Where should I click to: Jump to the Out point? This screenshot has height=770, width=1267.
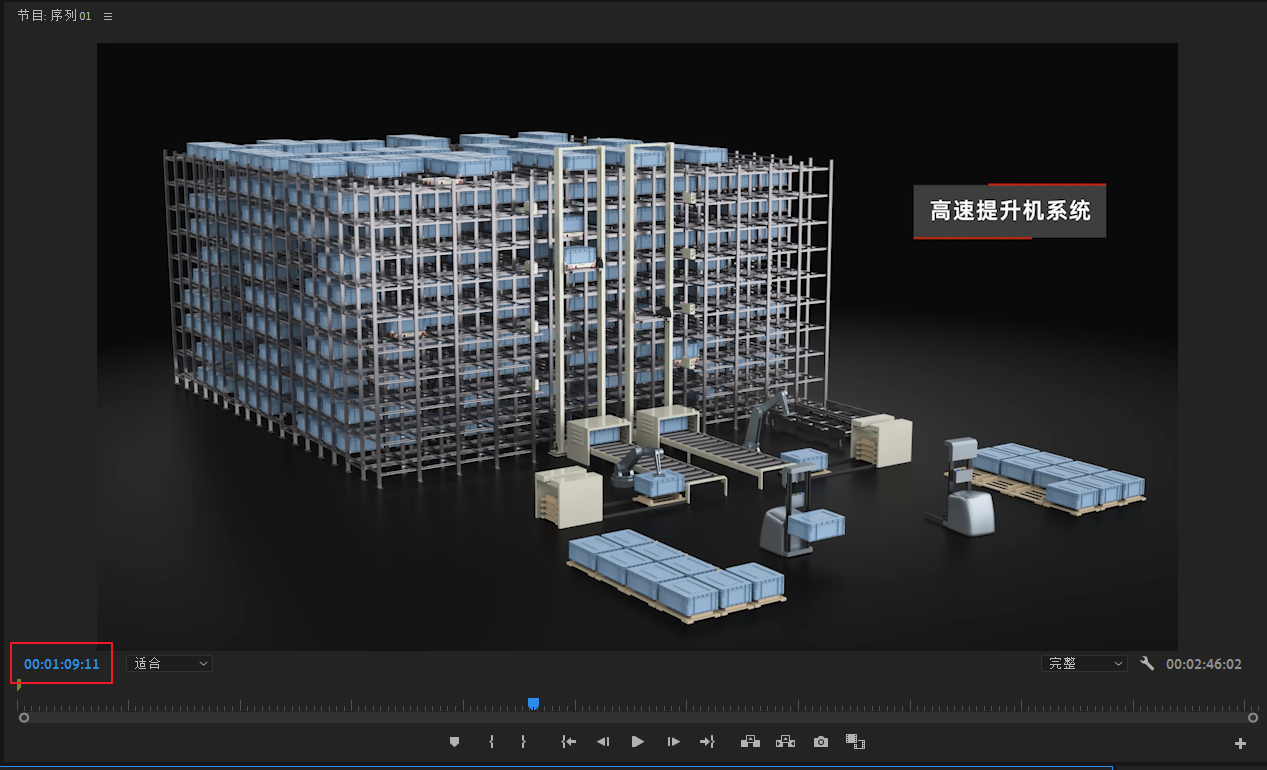708,742
